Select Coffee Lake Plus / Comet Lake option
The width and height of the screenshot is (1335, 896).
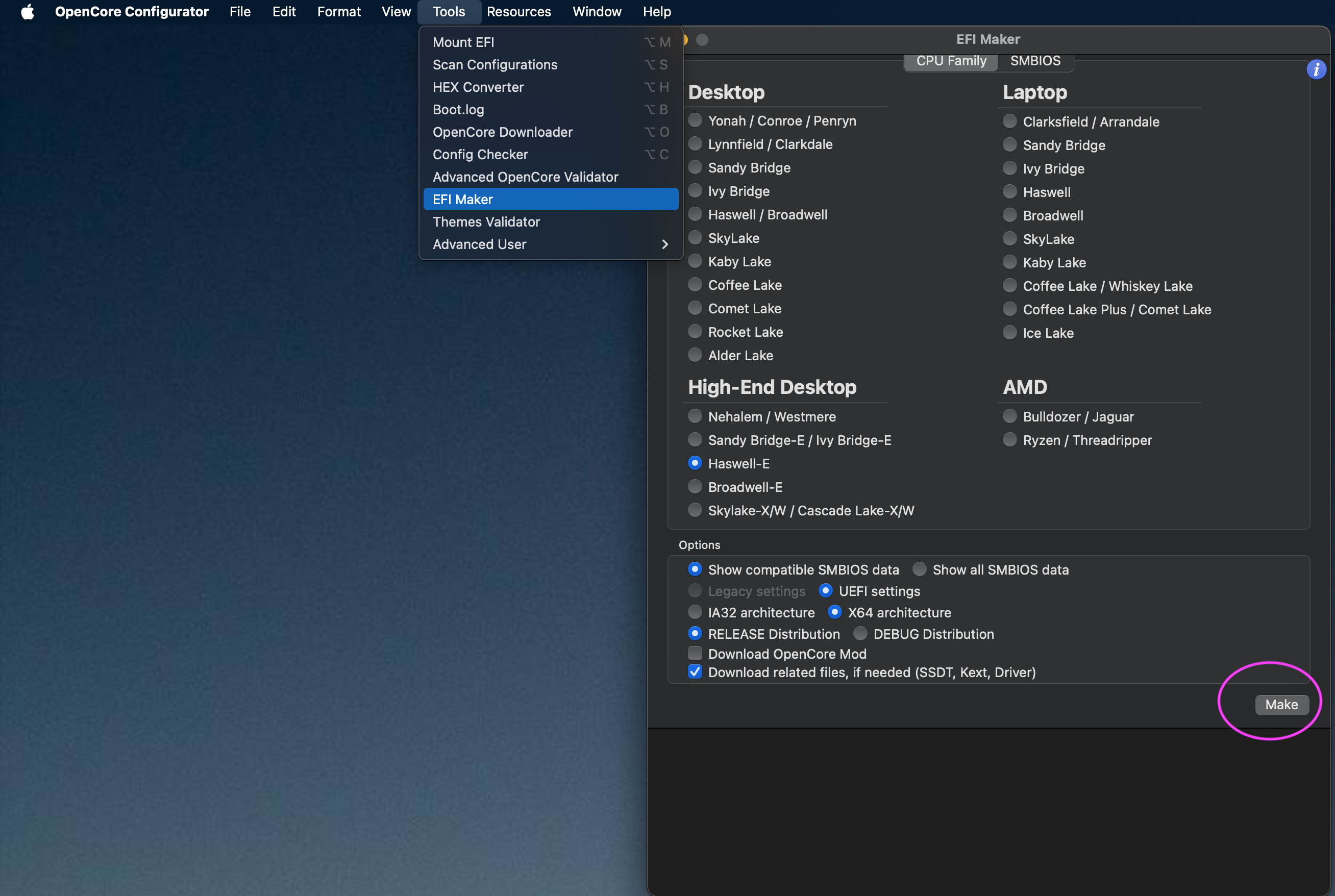pos(1010,309)
